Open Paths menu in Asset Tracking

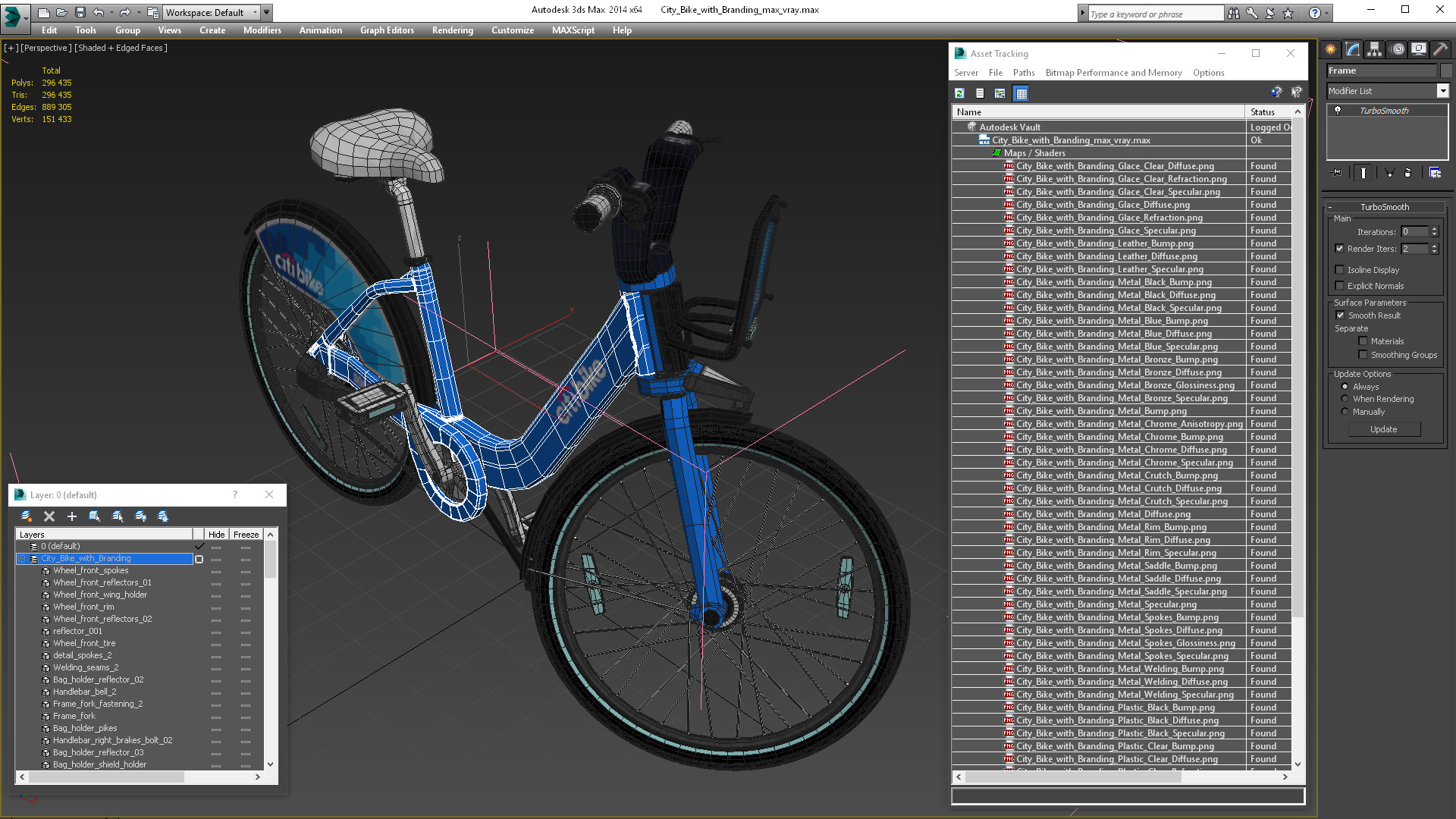(1024, 73)
